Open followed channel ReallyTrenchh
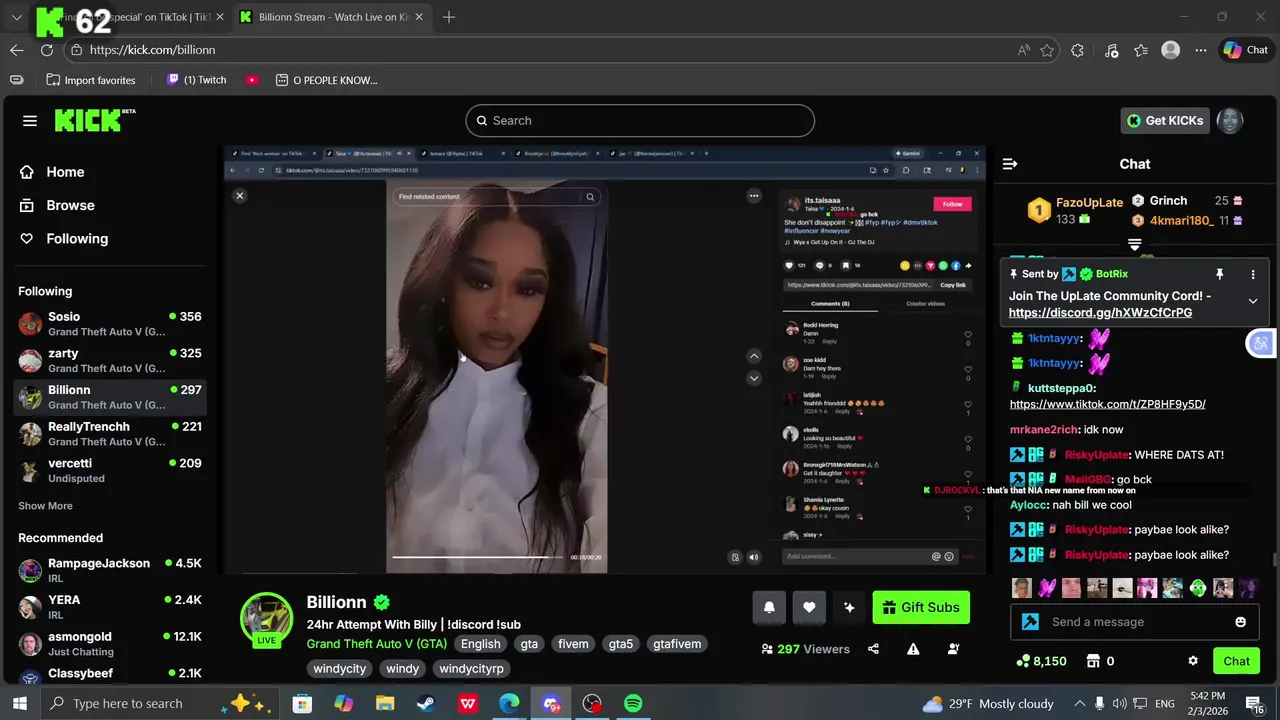This screenshot has width=1280, height=720. pos(110,434)
